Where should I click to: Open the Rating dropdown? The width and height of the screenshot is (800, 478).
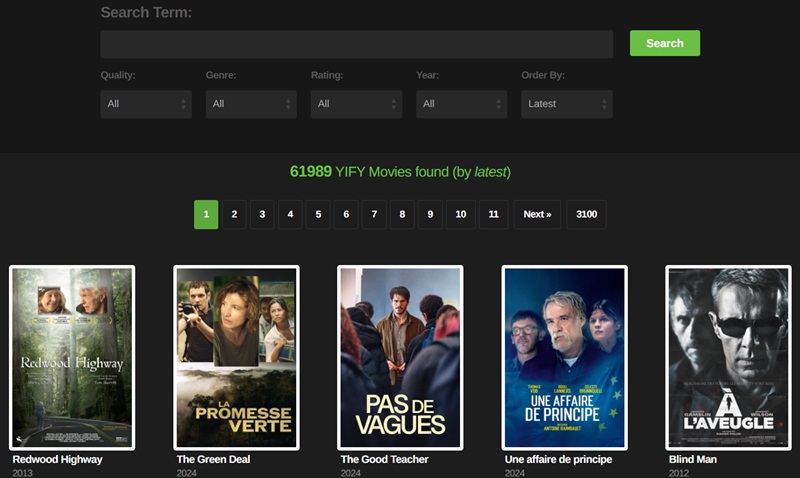356,104
